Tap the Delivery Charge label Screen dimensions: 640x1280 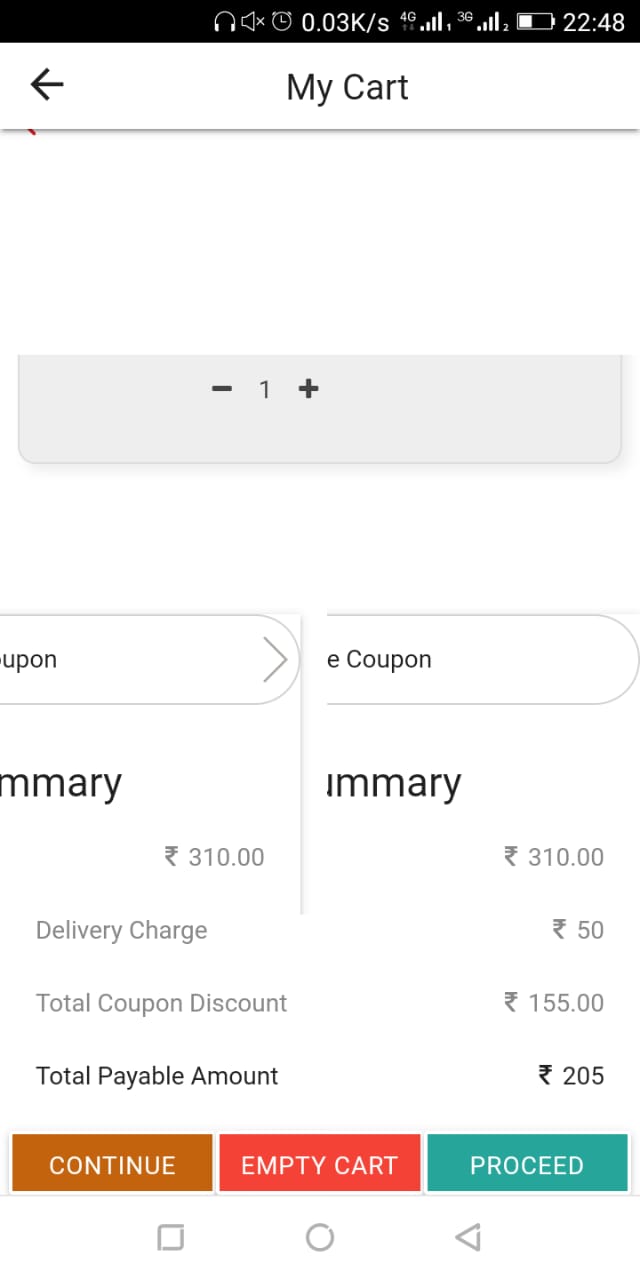point(122,930)
